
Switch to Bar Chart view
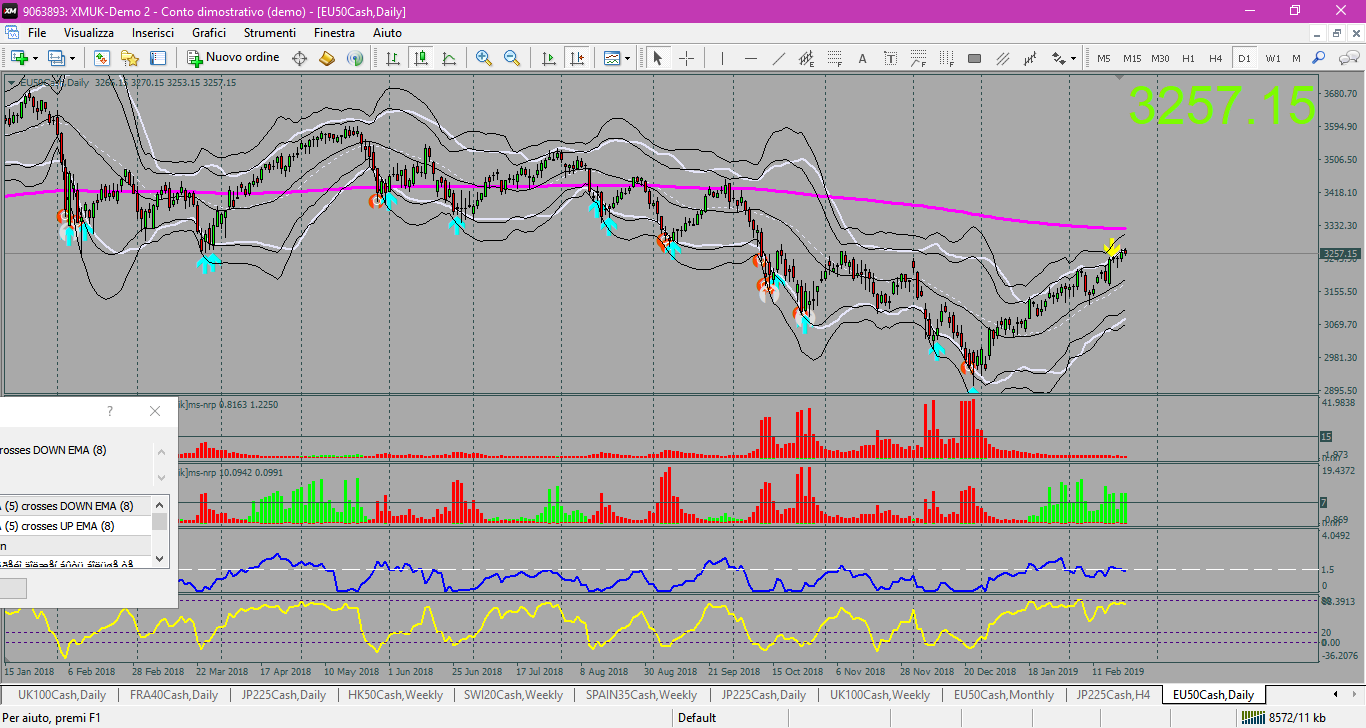pos(393,58)
